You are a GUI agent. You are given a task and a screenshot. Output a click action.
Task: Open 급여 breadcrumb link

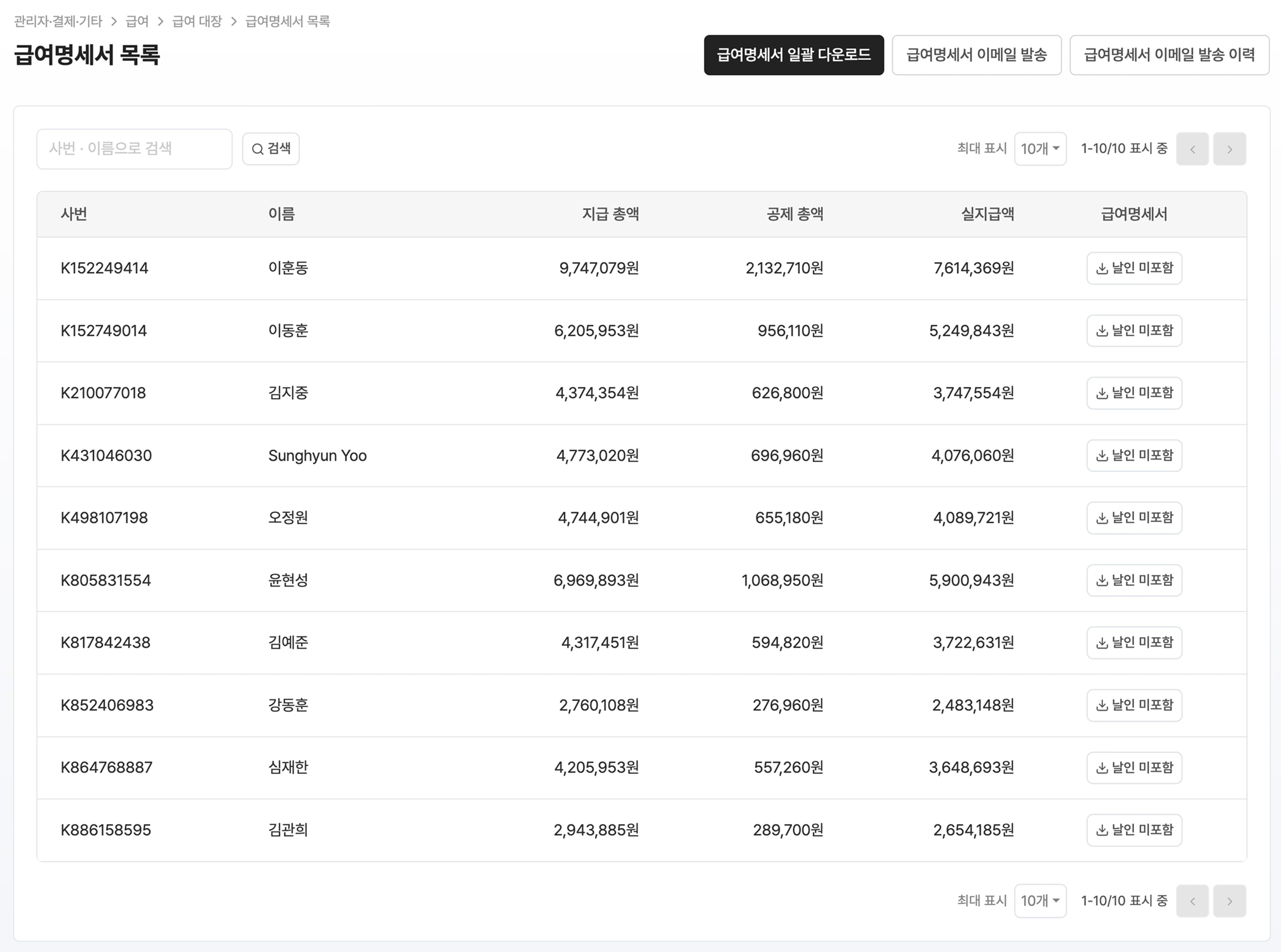tap(137, 21)
